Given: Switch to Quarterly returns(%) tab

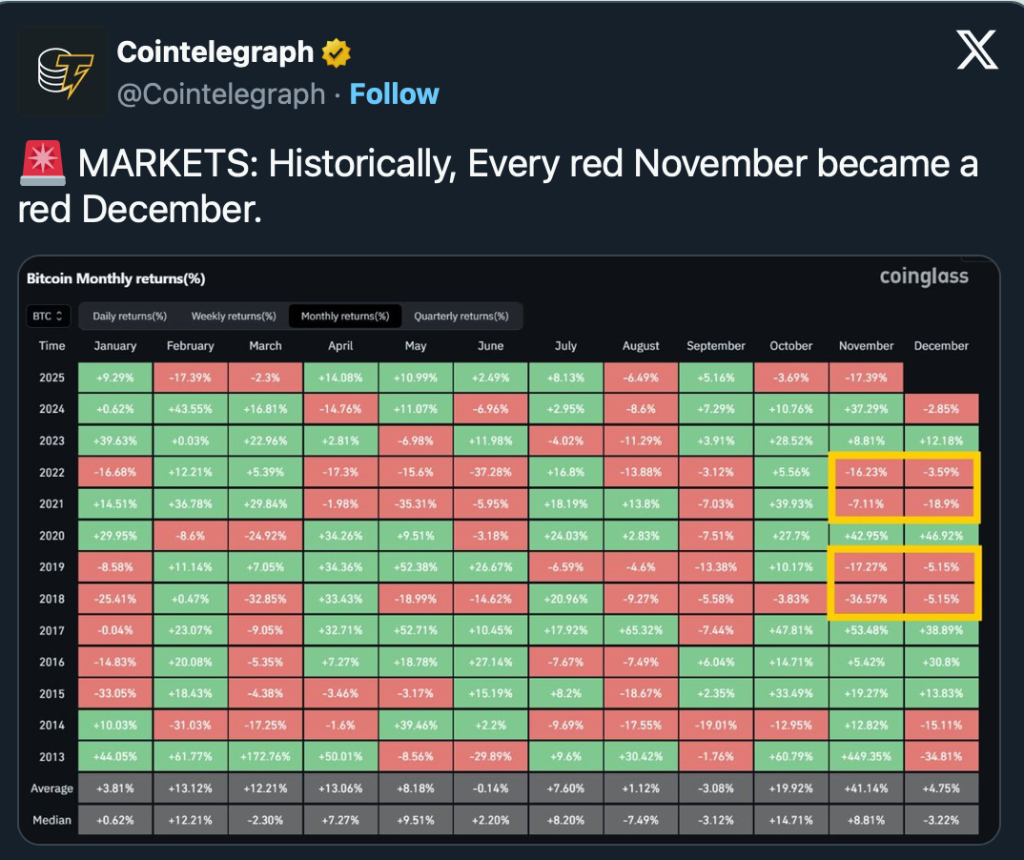Looking at the screenshot, I should [x=461, y=316].
